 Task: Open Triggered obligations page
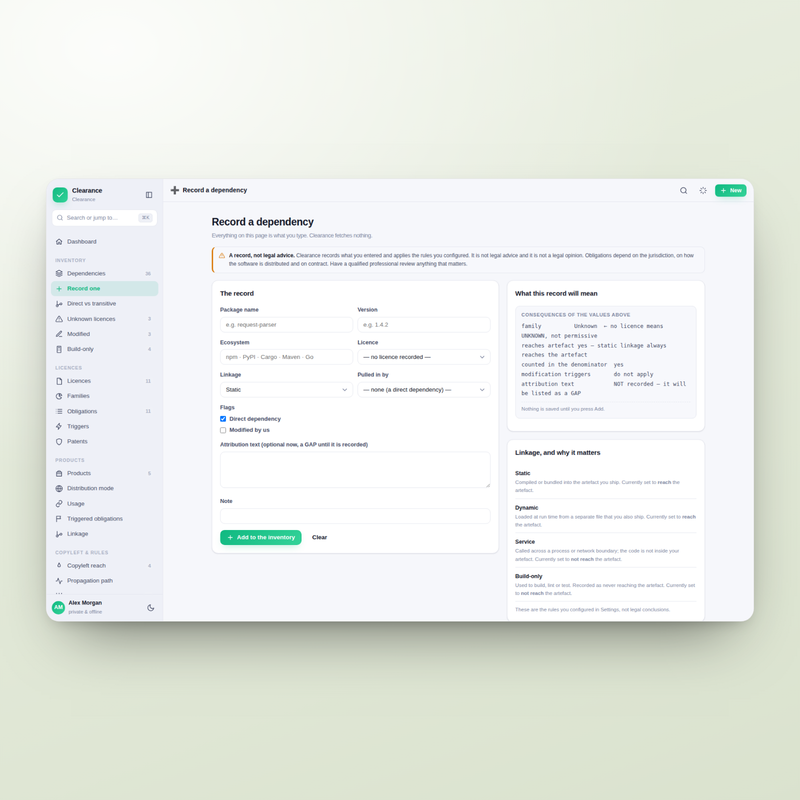click(105, 519)
